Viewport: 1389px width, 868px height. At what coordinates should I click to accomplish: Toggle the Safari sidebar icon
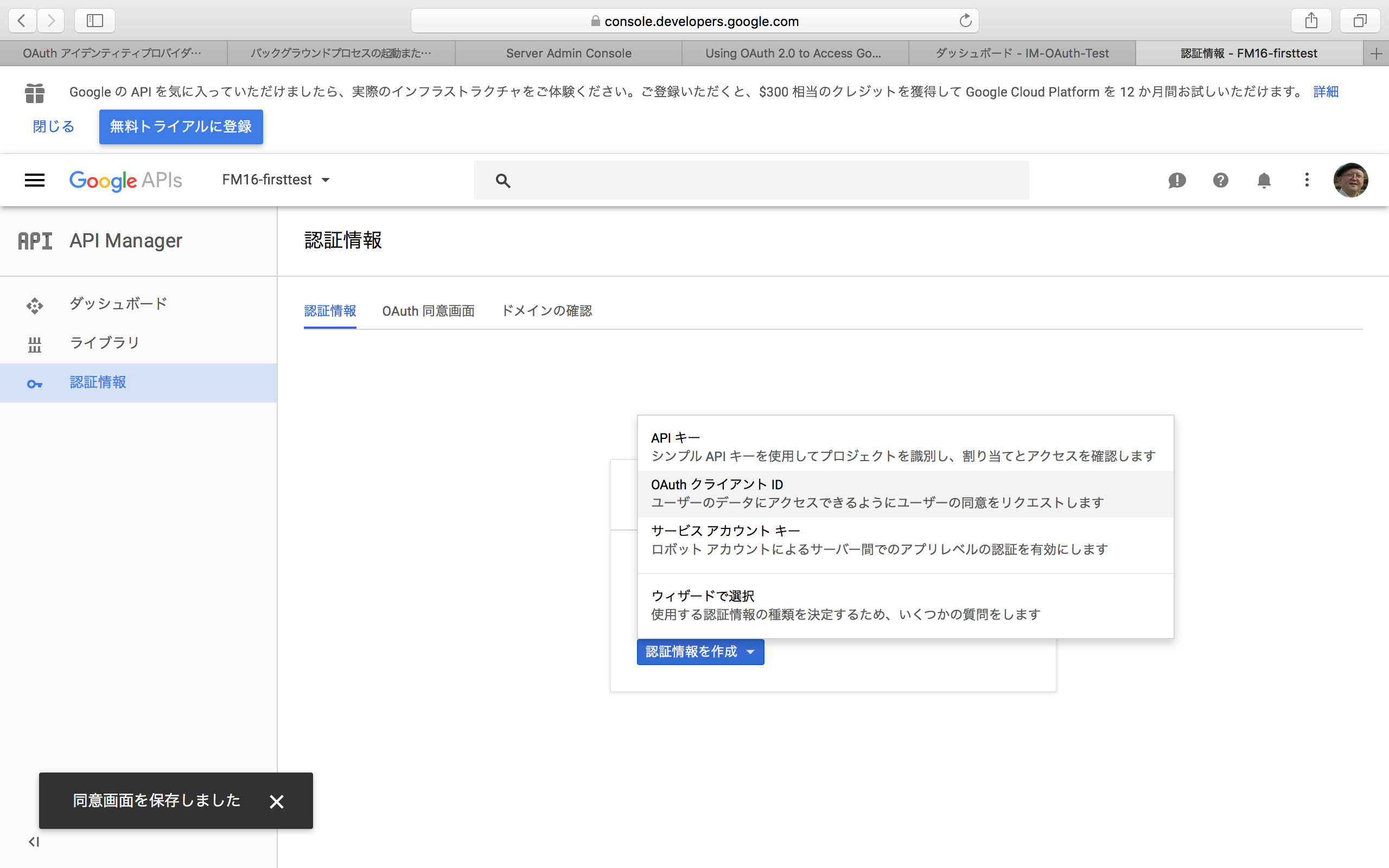(x=95, y=21)
